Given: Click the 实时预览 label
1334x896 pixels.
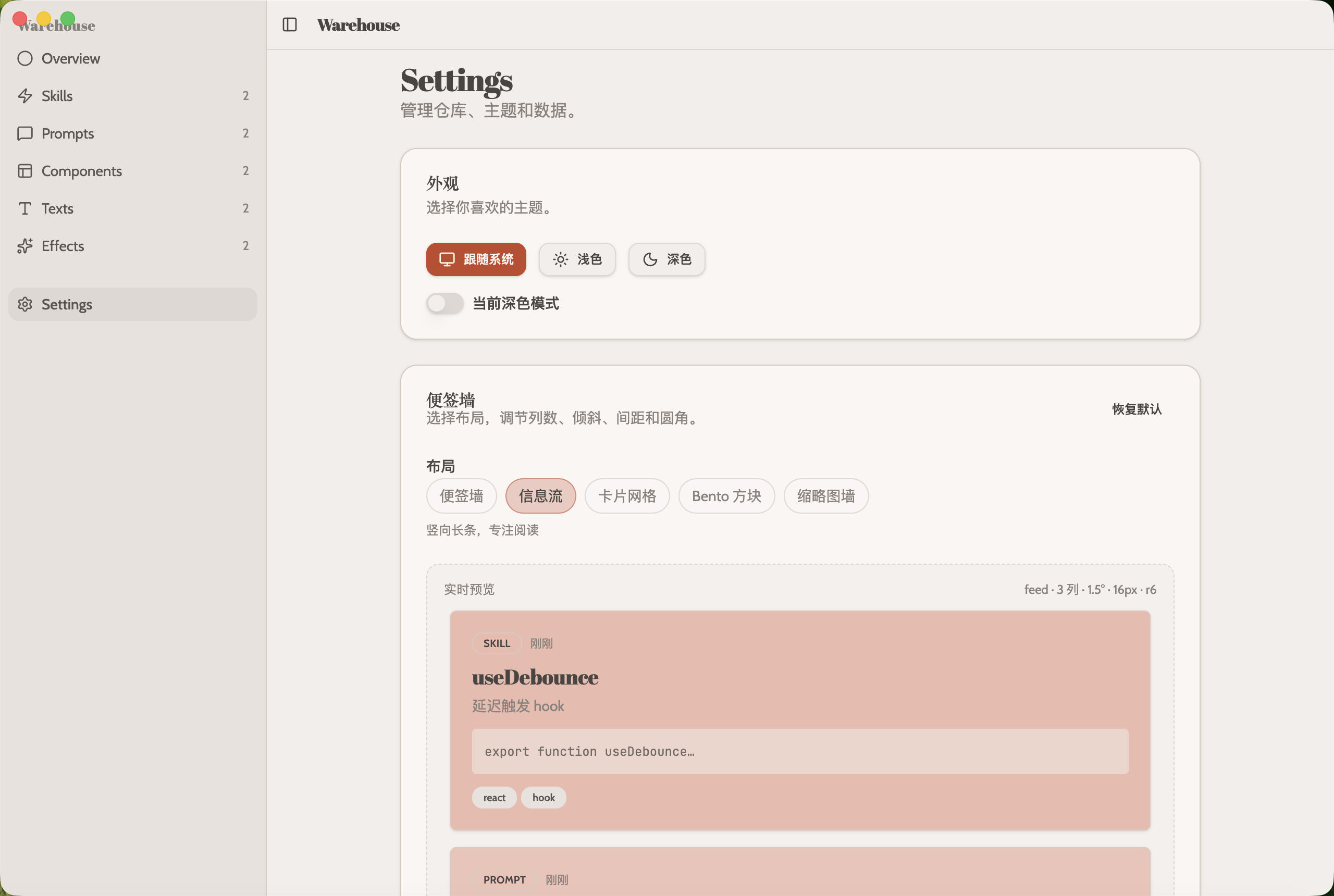Looking at the screenshot, I should click(469, 590).
